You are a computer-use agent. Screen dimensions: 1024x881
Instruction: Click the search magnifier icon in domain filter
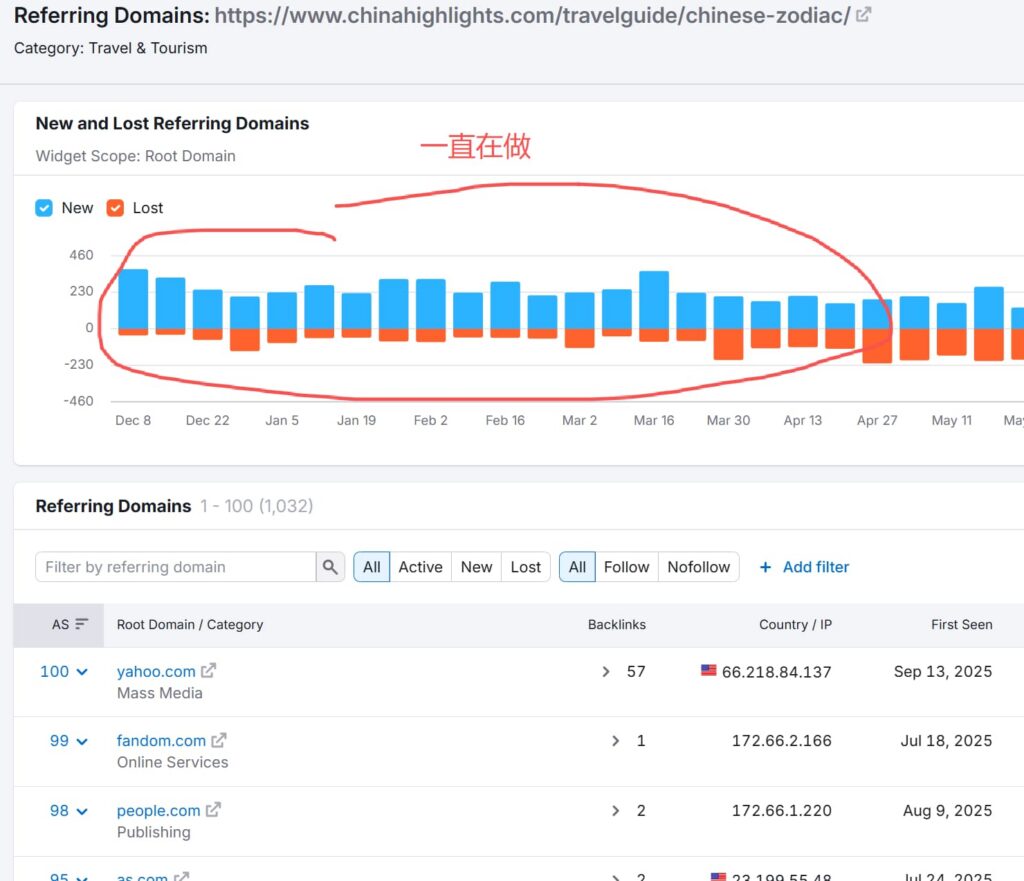(x=330, y=567)
